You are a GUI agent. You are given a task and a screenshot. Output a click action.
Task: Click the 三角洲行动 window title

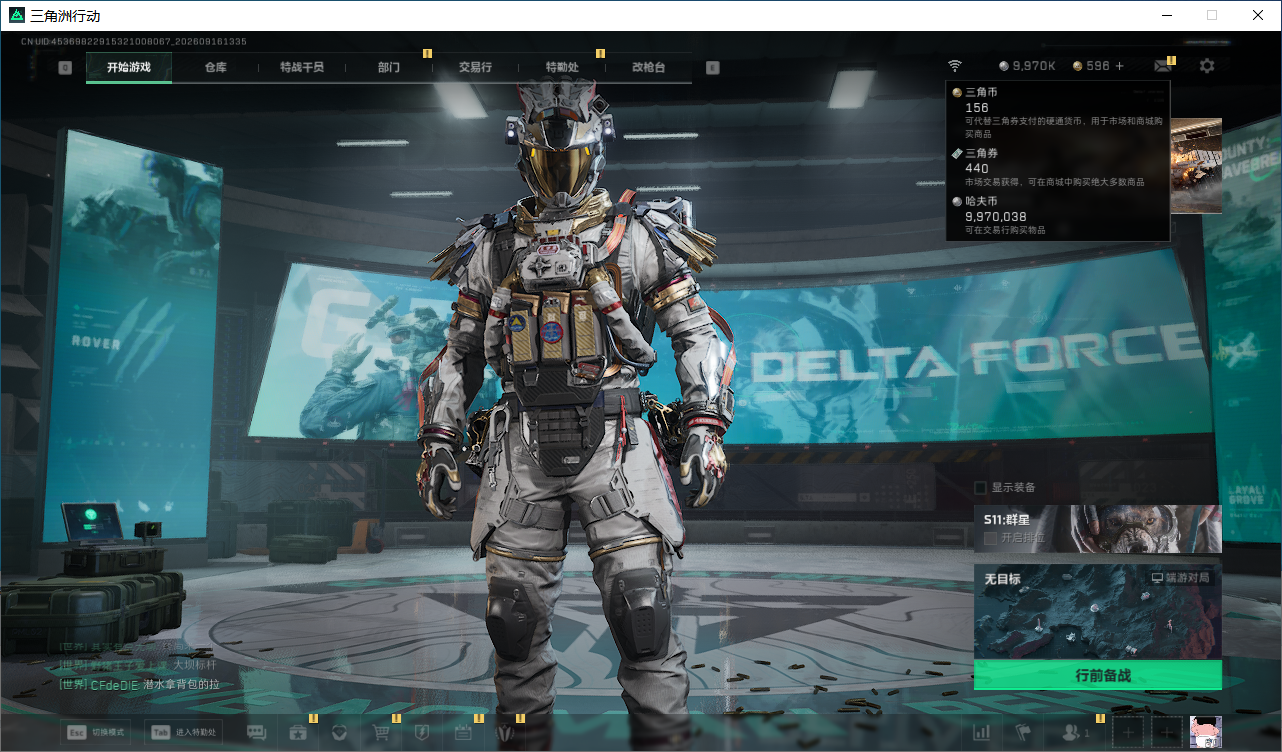66,16
